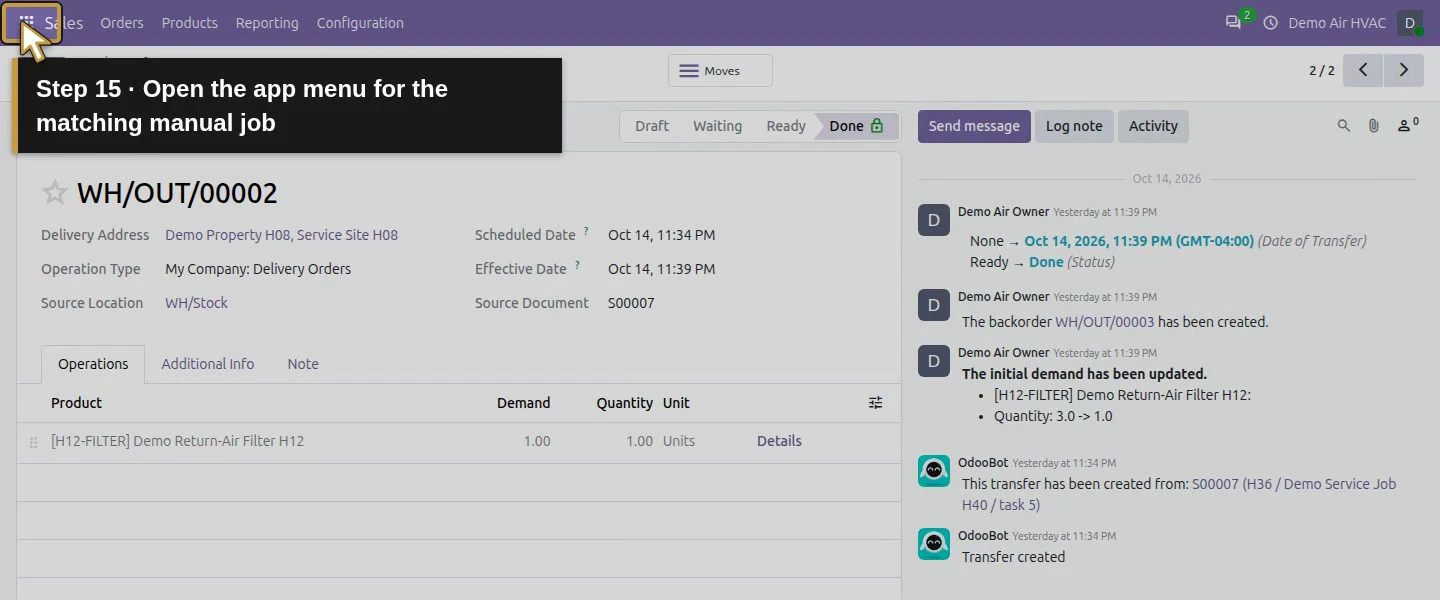Click the Waiting status stage

pyautogui.click(x=717, y=126)
